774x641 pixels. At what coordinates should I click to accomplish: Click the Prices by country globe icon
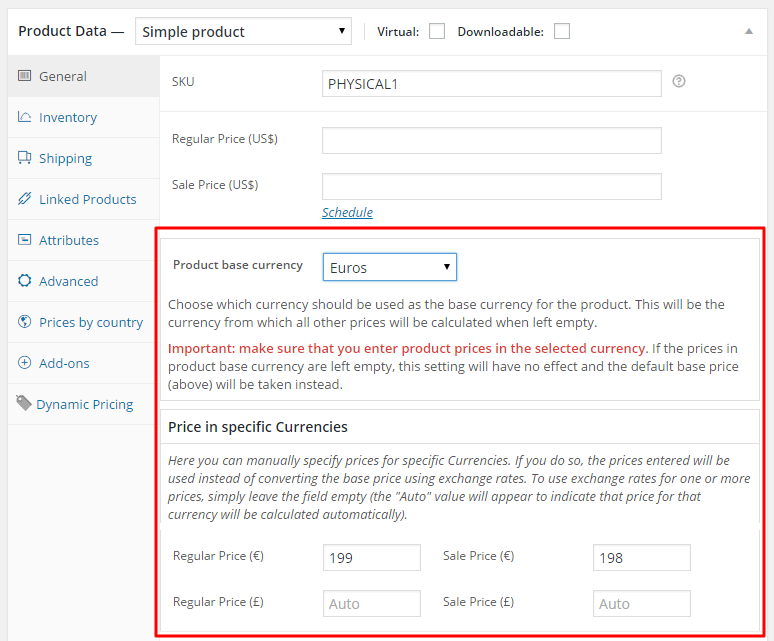click(x=25, y=322)
